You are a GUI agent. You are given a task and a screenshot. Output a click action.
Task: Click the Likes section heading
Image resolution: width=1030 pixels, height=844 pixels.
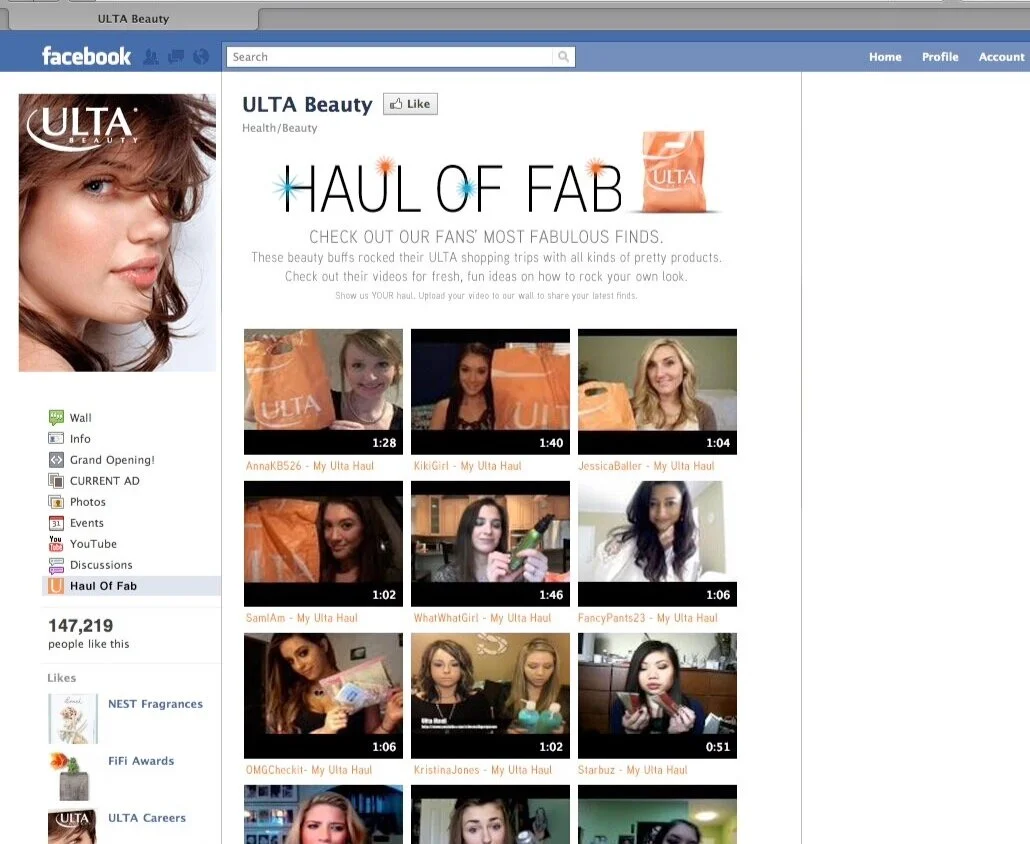point(62,678)
